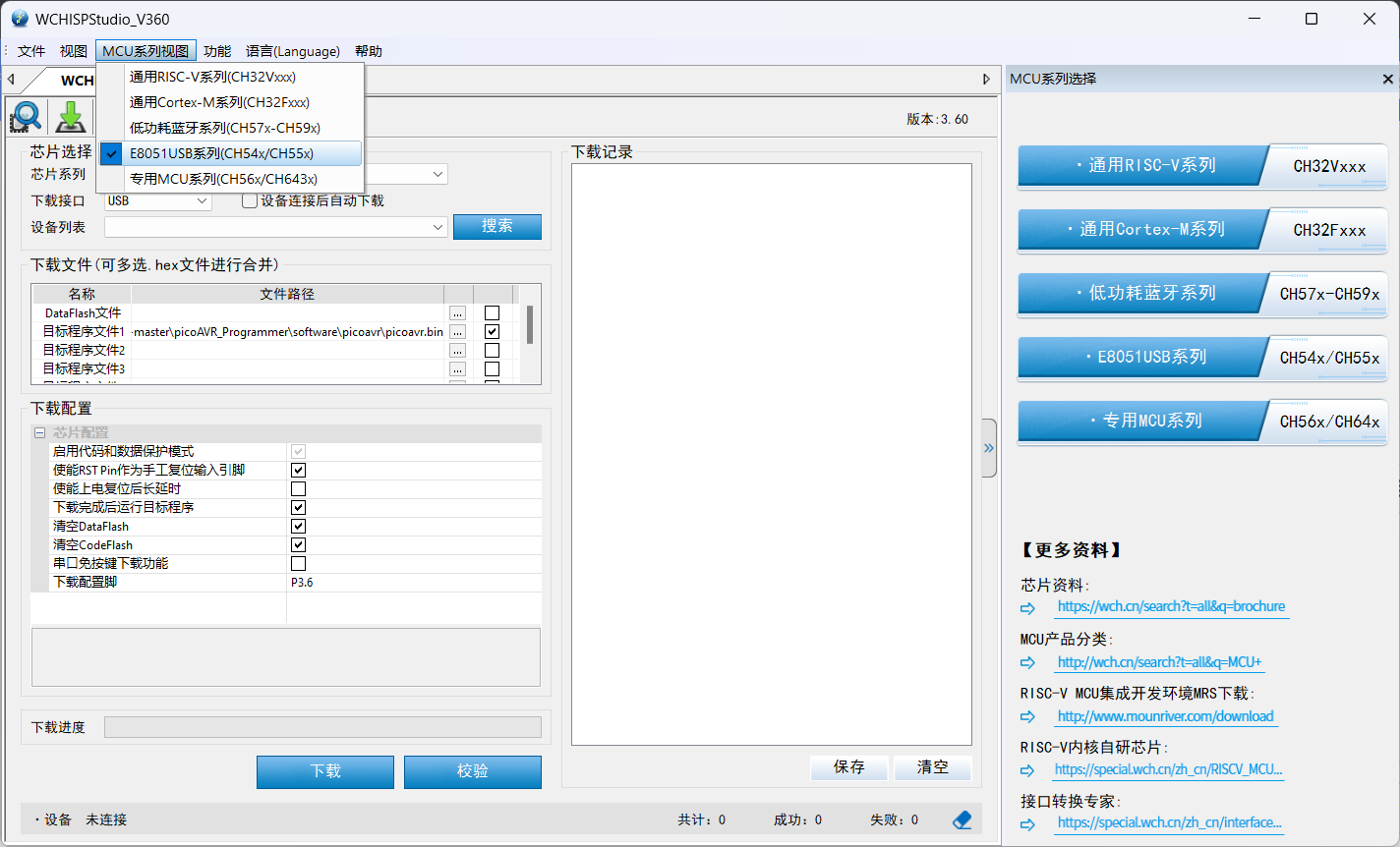Close the MCU系列选择 panel
The width and height of the screenshot is (1400, 847).
tap(1387, 79)
